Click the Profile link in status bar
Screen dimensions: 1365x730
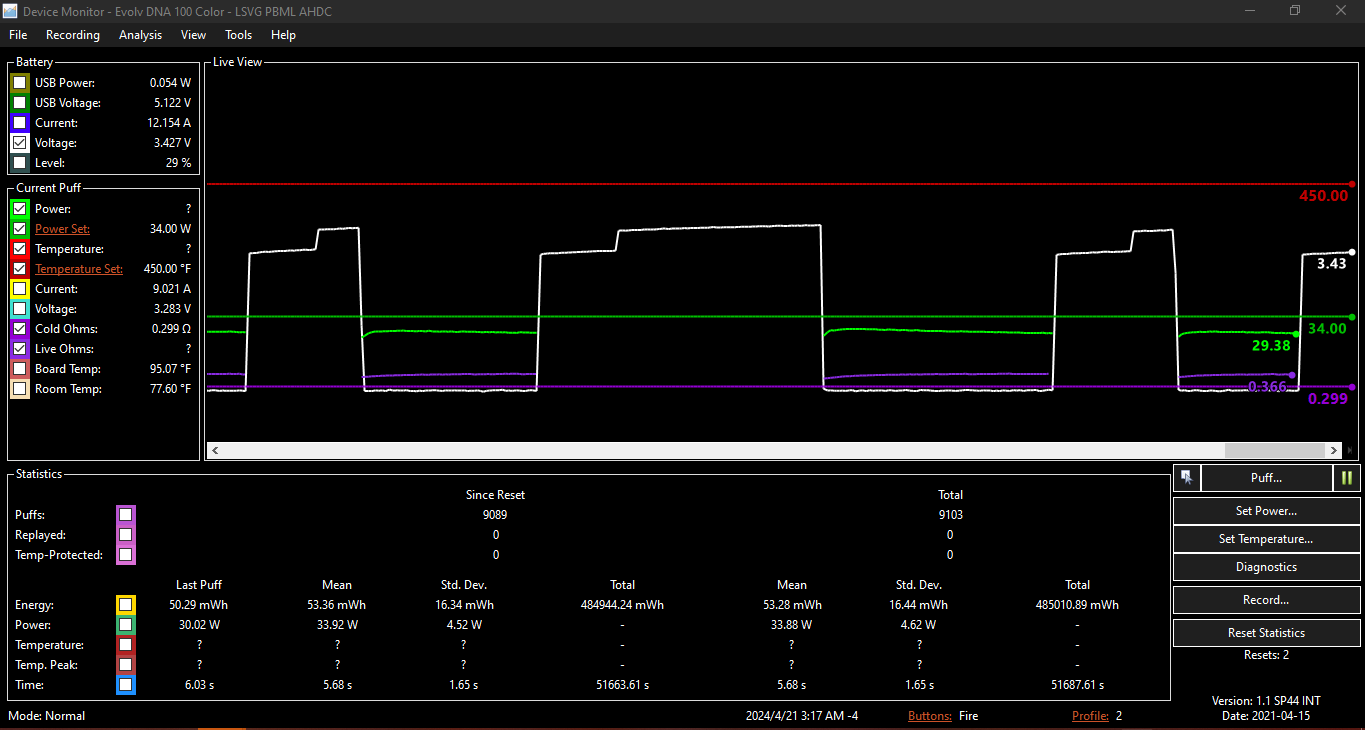1090,716
